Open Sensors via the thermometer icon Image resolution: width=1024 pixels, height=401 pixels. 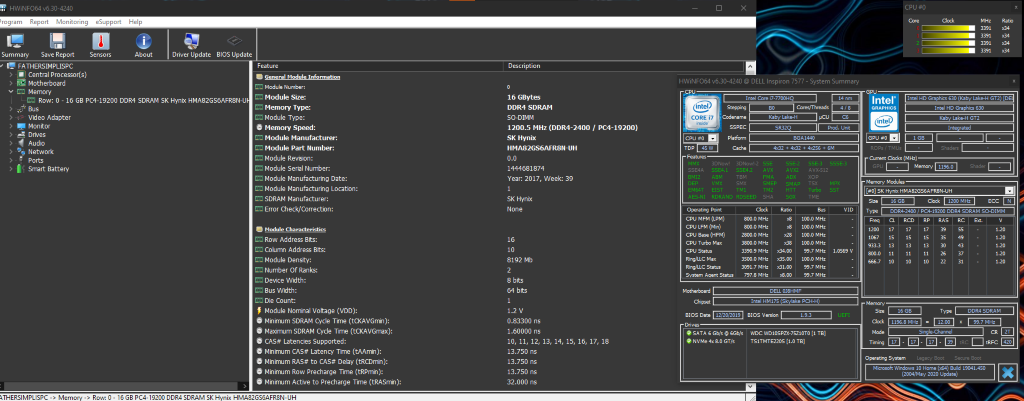[x=100, y=41]
